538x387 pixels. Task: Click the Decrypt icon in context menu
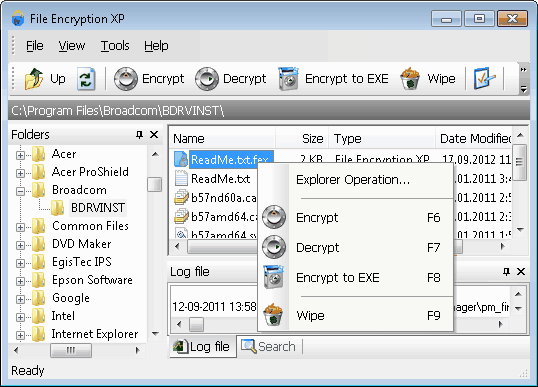point(274,247)
